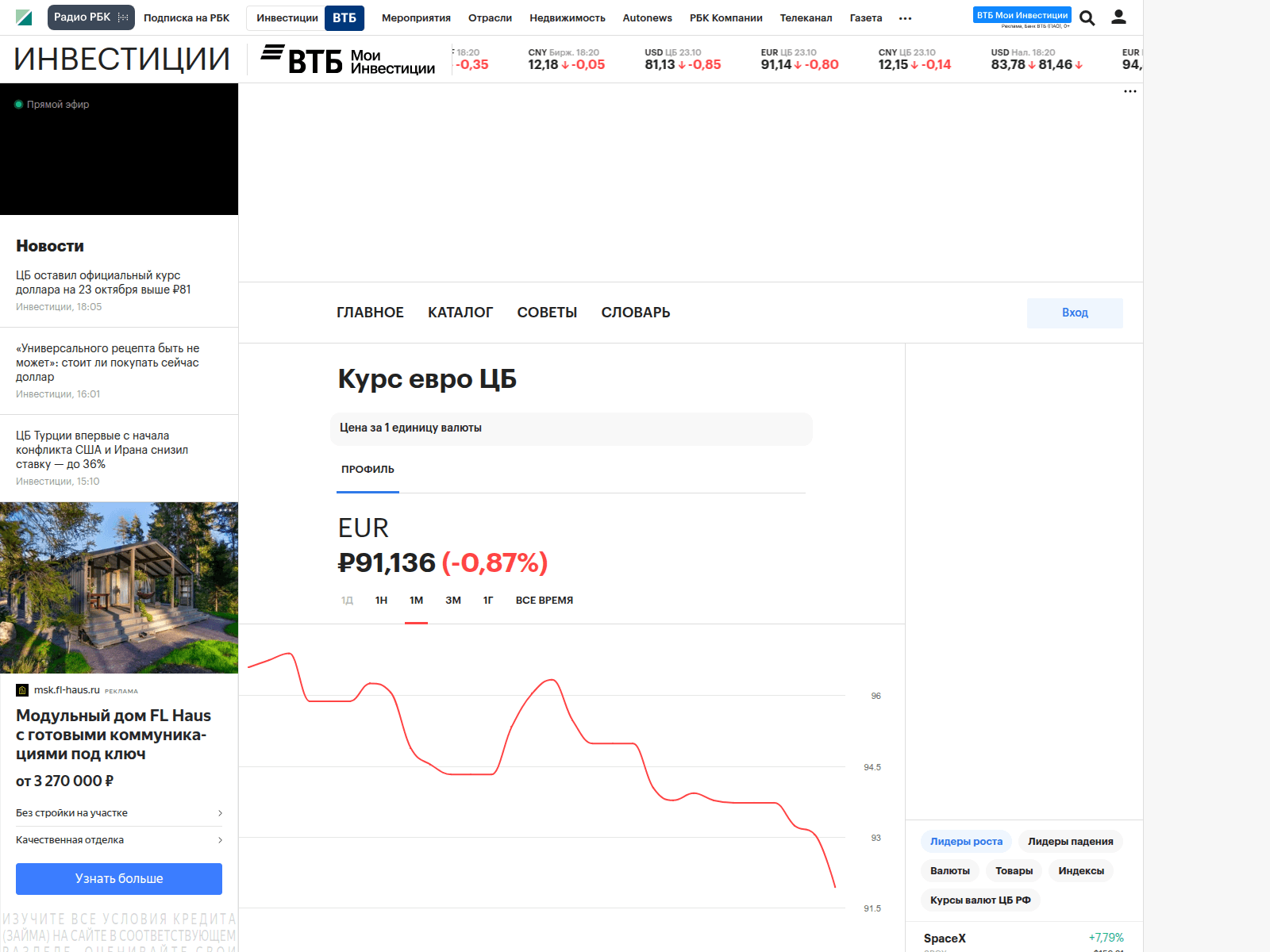The image size is (1270, 952).
Task: Open the ПРОФИЛЬ tab
Action: [x=368, y=470]
